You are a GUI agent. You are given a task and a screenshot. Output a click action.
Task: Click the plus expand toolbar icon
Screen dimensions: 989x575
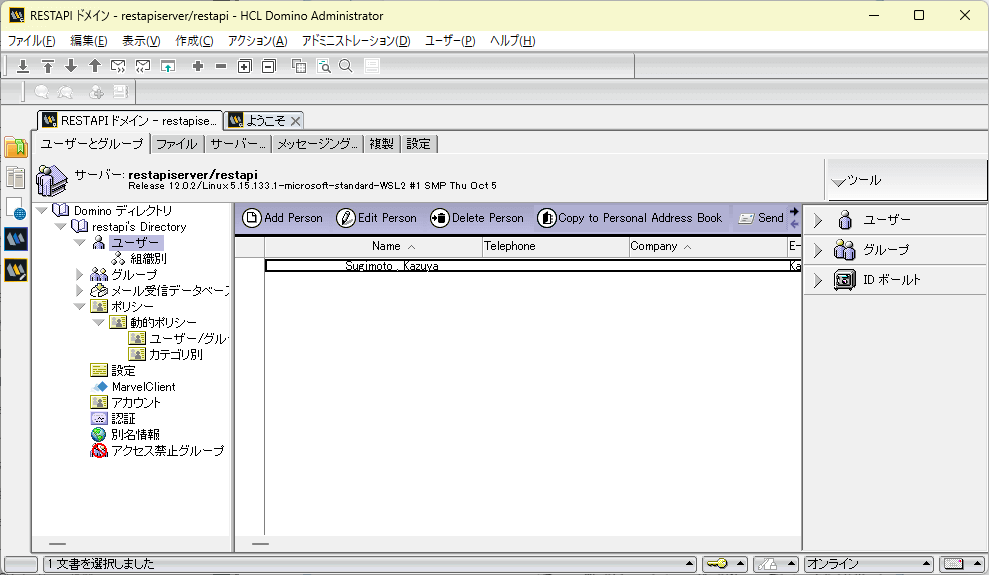[x=197, y=66]
